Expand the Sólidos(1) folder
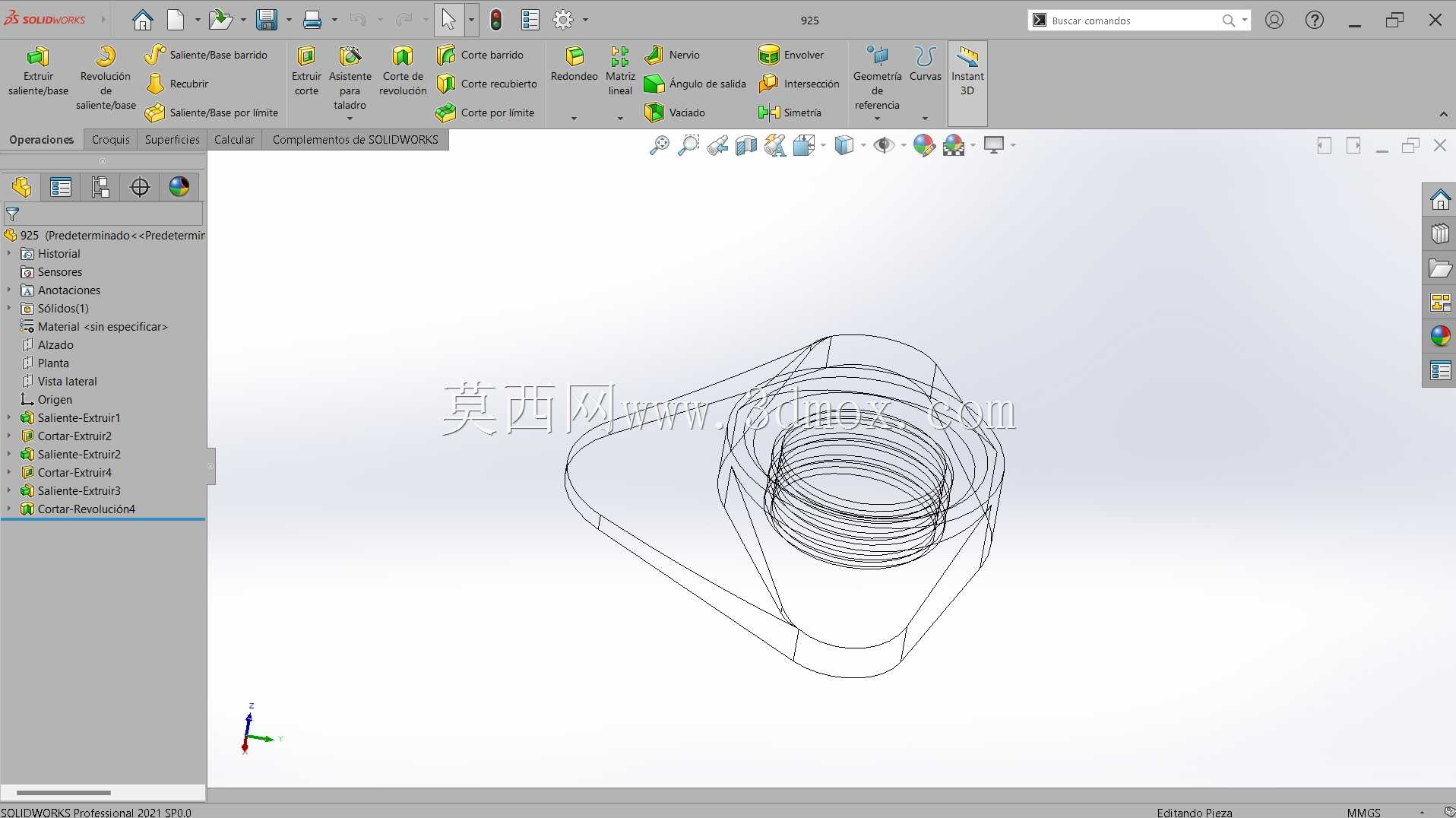The height and width of the screenshot is (818, 1456). pos(9,308)
